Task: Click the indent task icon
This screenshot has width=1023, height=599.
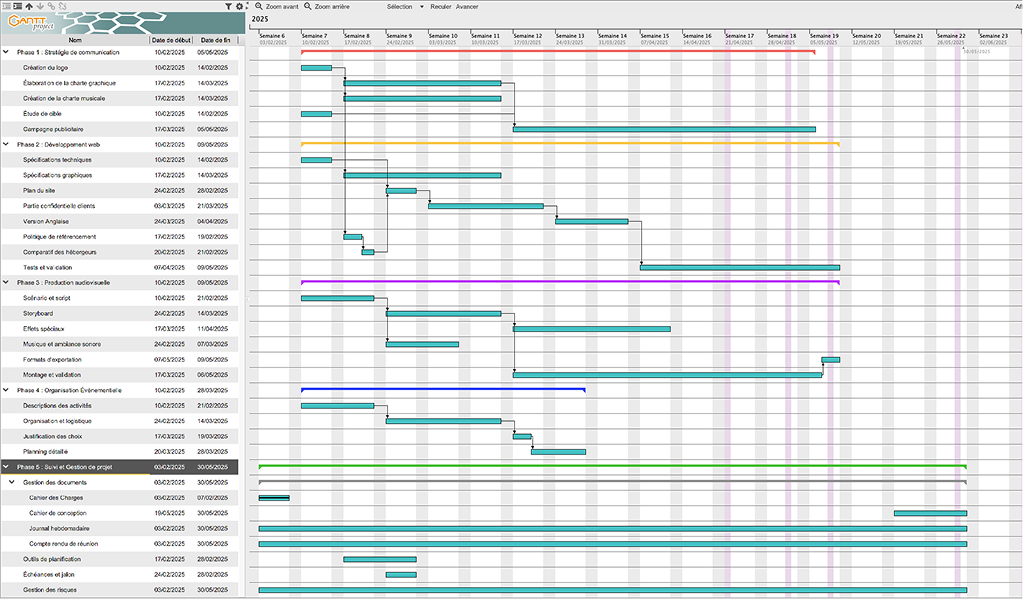Action: [x=17, y=6]
